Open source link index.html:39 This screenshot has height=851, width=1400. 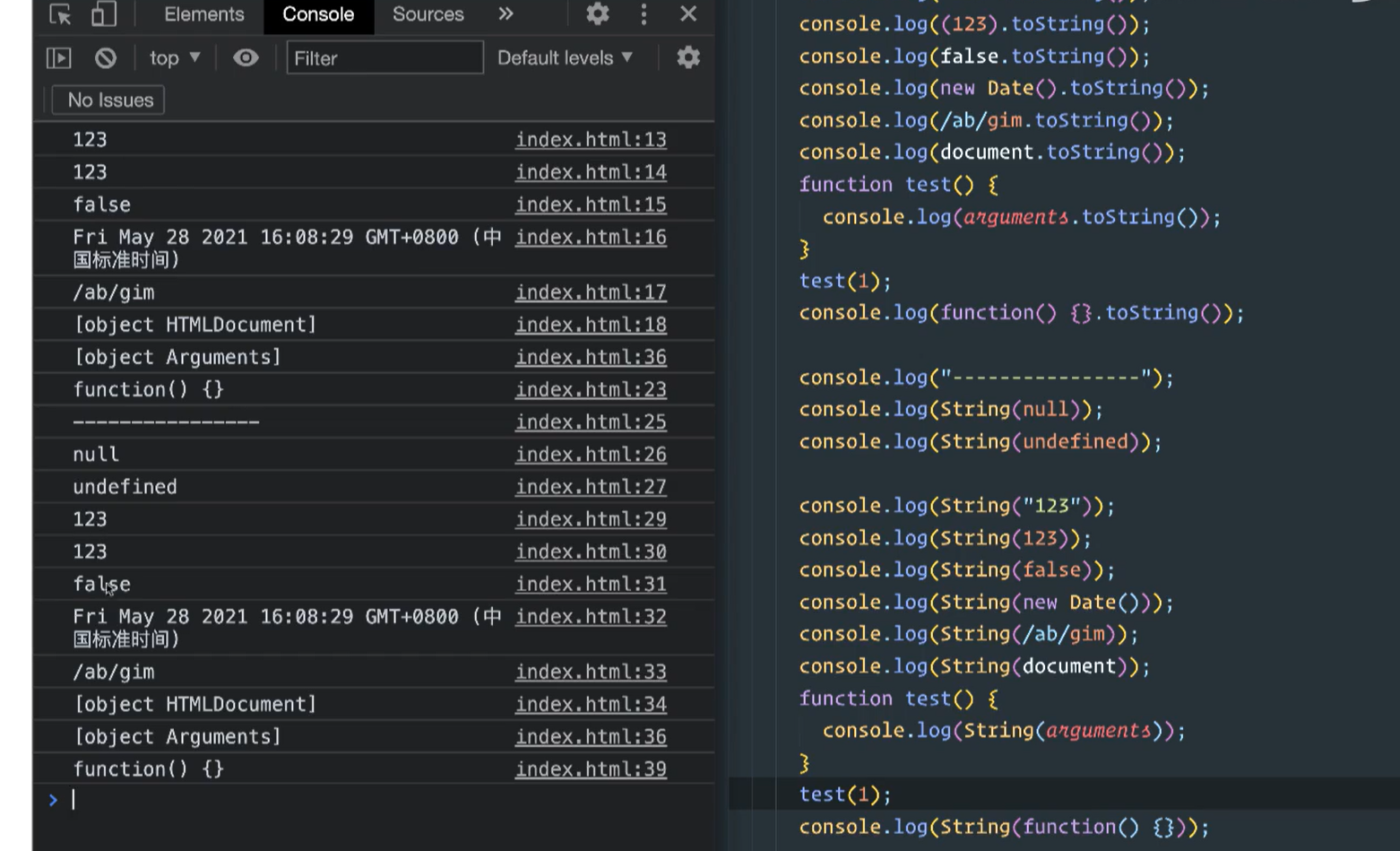(x=591, y=769)
